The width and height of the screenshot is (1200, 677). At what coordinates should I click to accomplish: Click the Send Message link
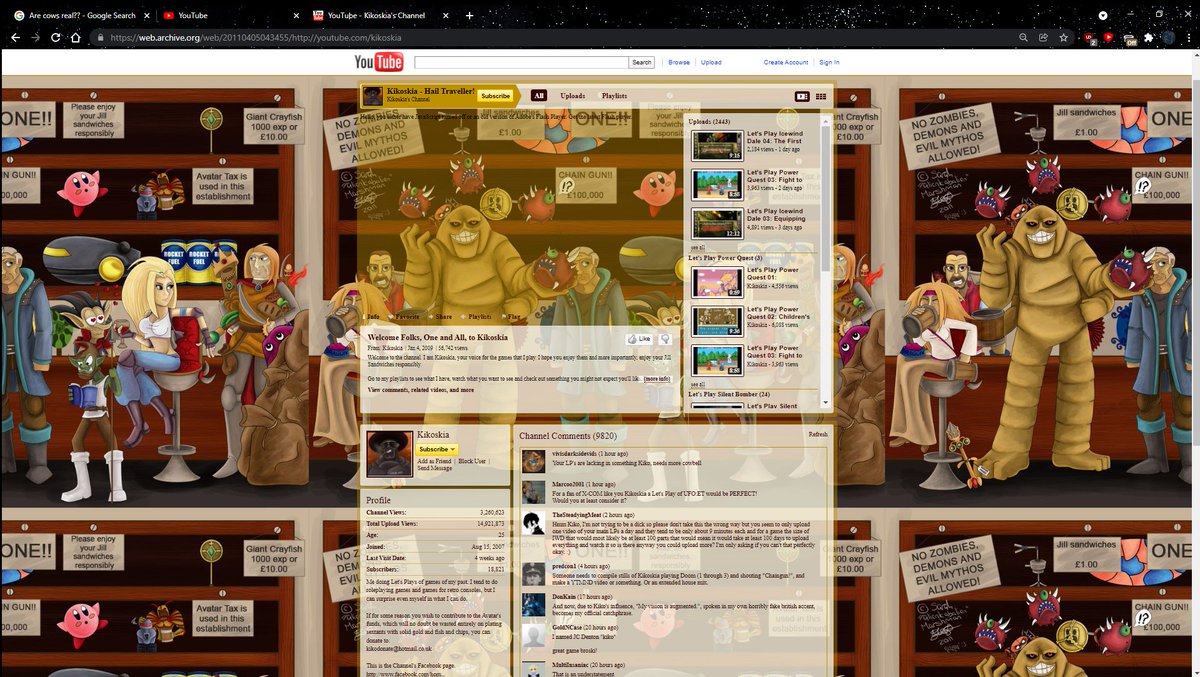[x=436, y=468]
